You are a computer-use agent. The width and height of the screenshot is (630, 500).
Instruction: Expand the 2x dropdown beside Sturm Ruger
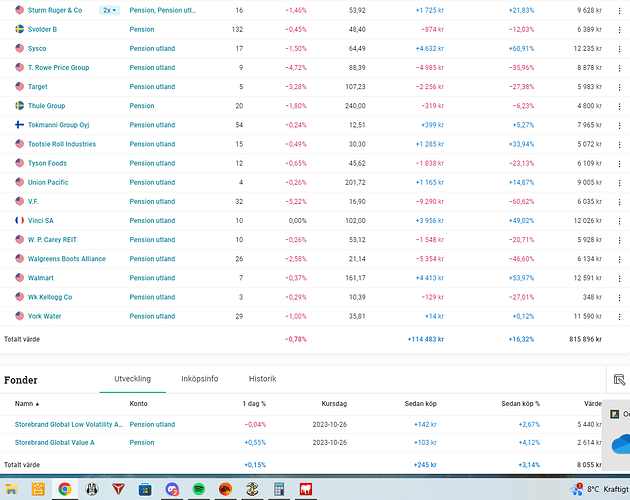(x=109, y=10)
